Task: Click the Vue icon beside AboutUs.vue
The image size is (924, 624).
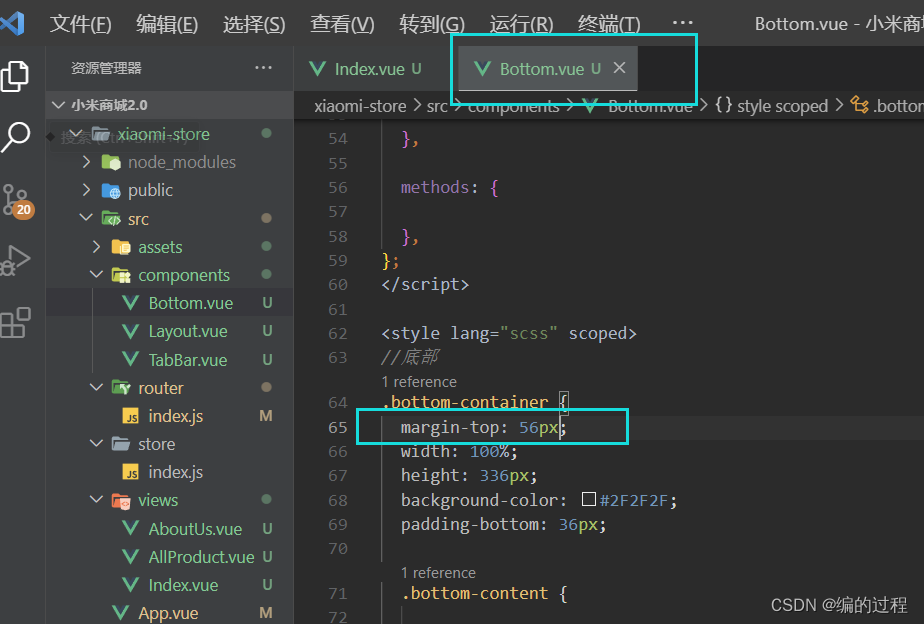Action: 131,529
